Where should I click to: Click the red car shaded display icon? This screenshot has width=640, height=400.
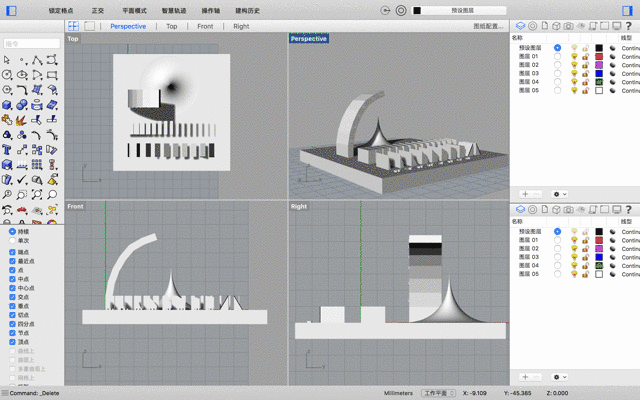point(22,210)
